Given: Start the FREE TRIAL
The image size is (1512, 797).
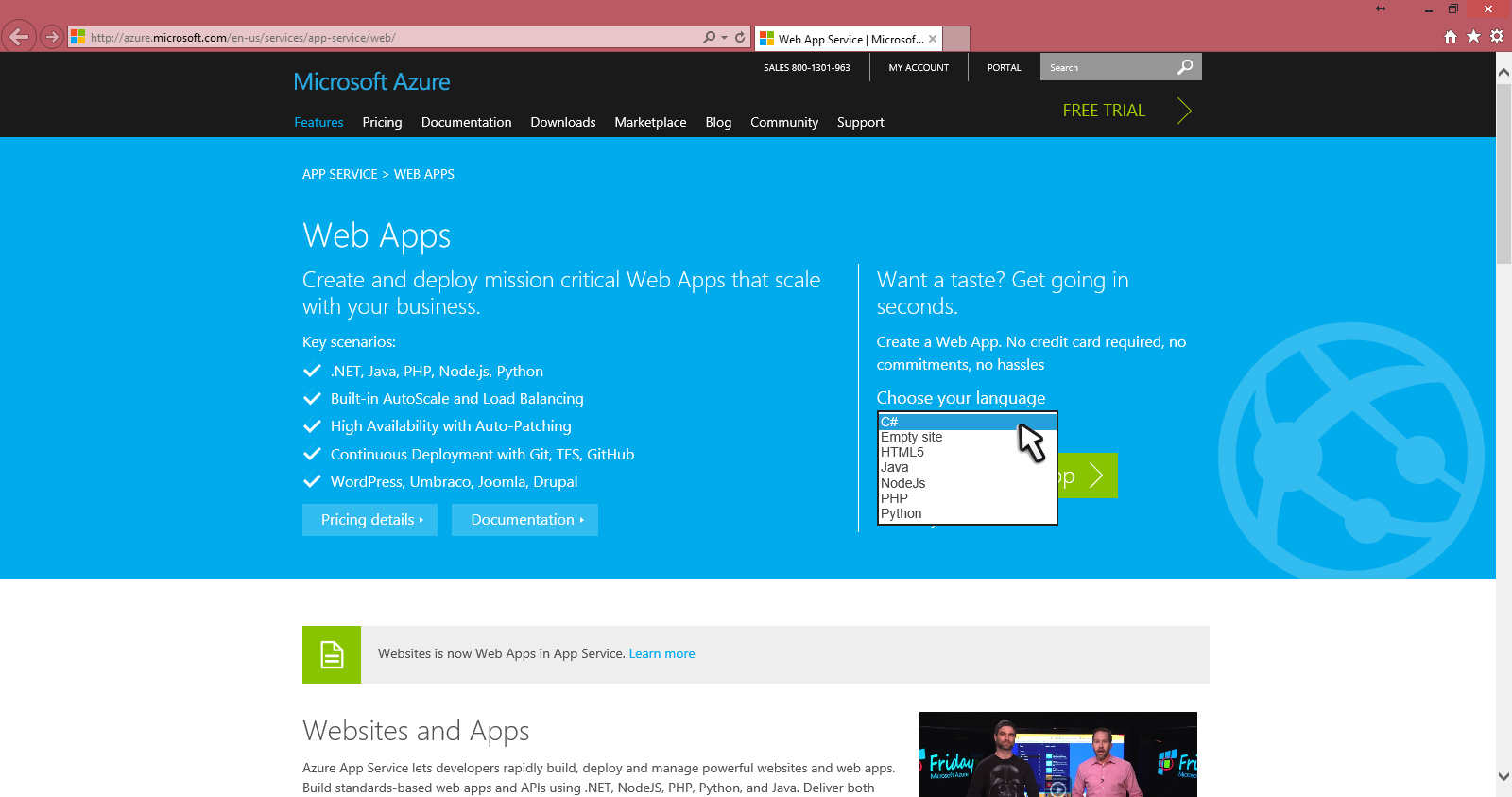Looking at the screenshot, I should tap(1104, 111).
